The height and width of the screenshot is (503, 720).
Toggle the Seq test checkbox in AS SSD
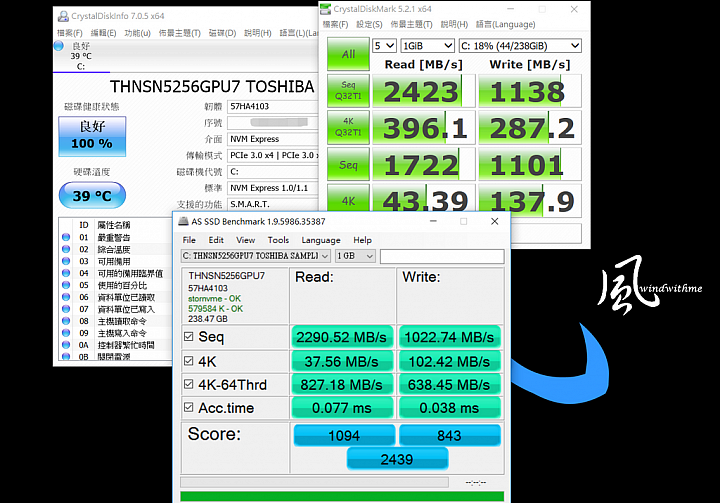(x=189, y=336)
